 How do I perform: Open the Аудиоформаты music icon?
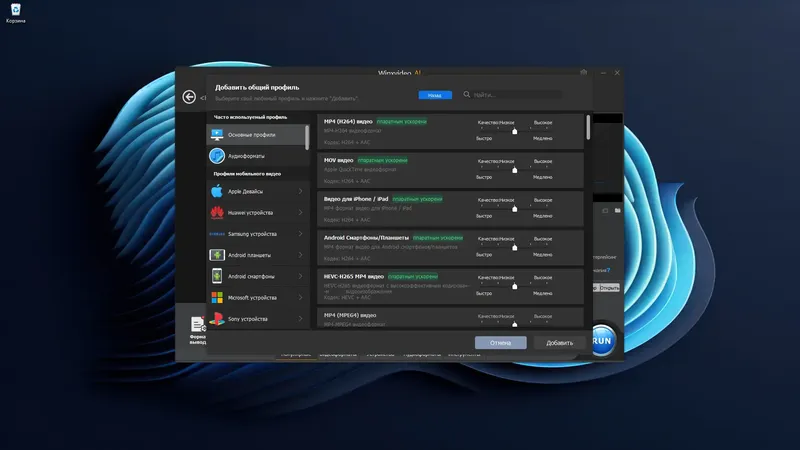coord(217,156)
